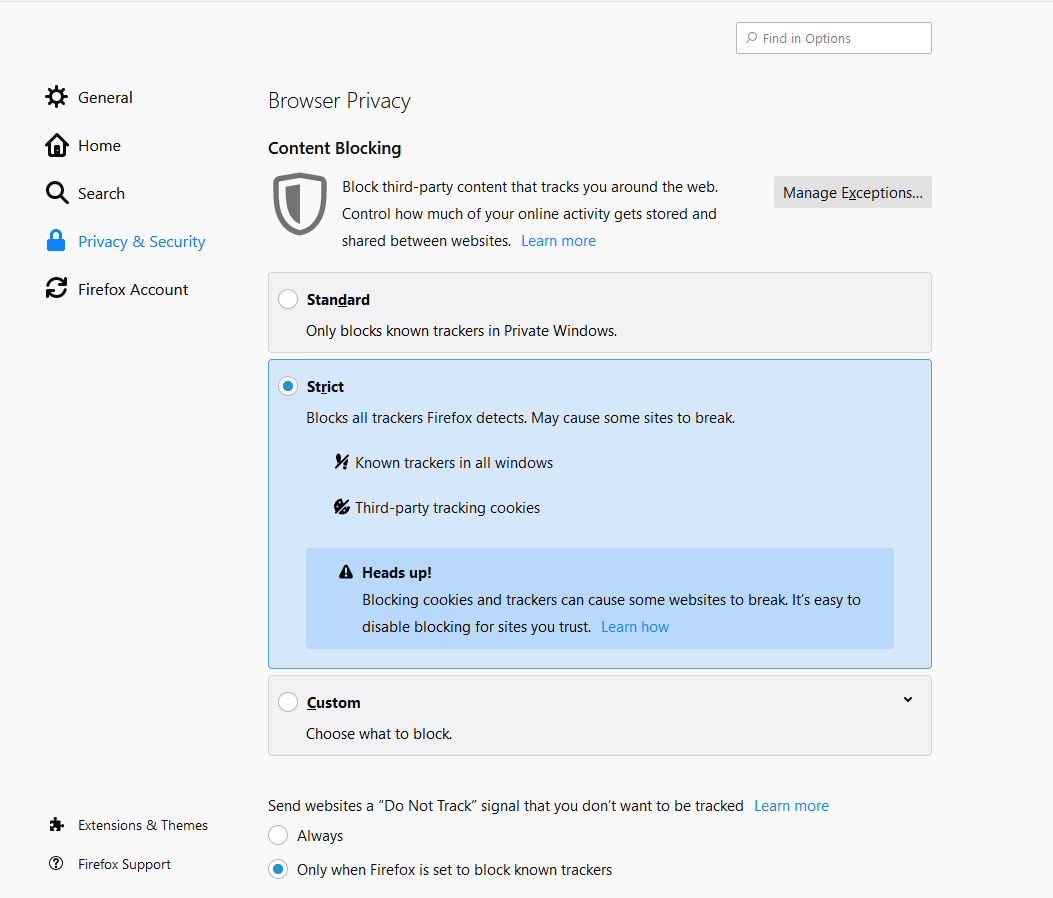Image resolution: width=1053 pixels, height=898 pixels.
Task: Click the Manage Exceptions button
Action: pyautogui.click(x=852, y=192)
